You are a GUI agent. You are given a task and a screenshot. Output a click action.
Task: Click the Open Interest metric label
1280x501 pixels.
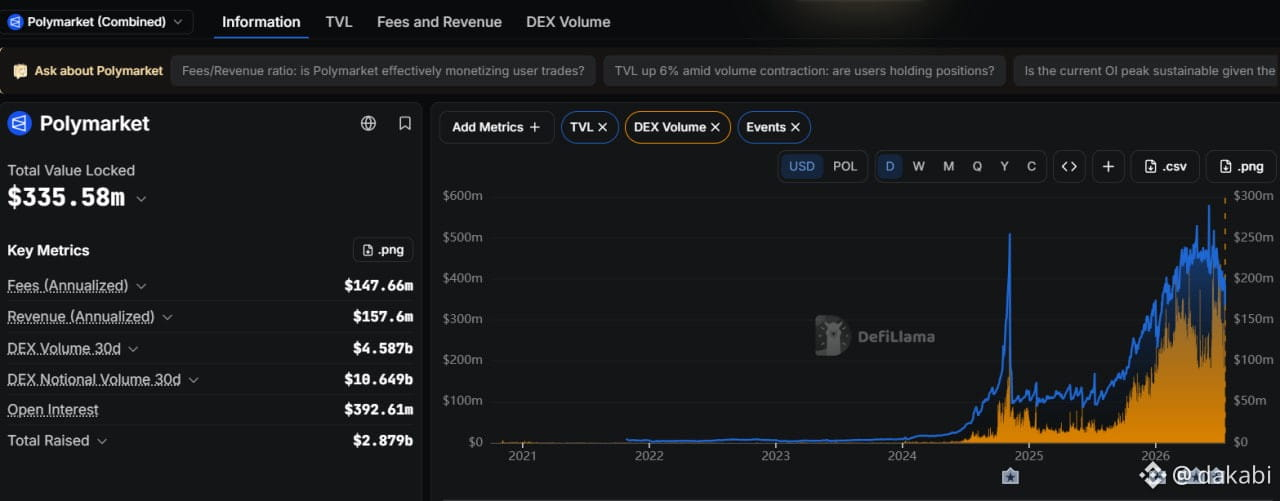tap(53, 410)
